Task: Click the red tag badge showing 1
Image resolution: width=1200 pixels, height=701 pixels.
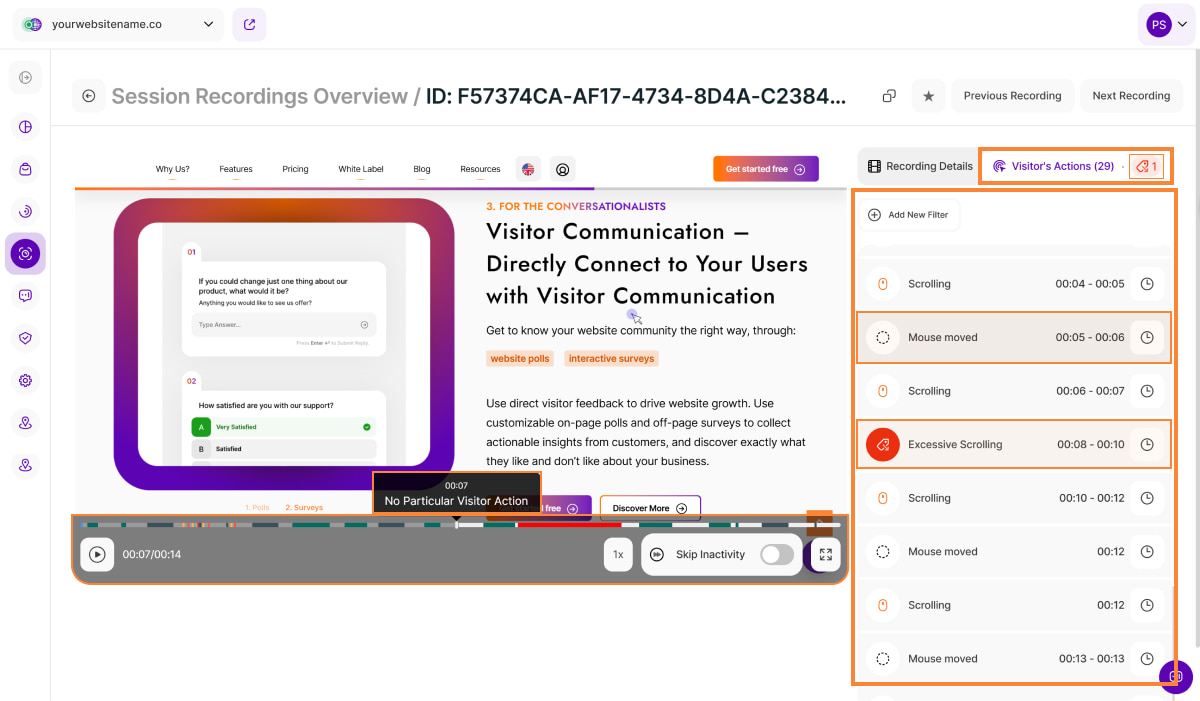Action: (1146, 166)
